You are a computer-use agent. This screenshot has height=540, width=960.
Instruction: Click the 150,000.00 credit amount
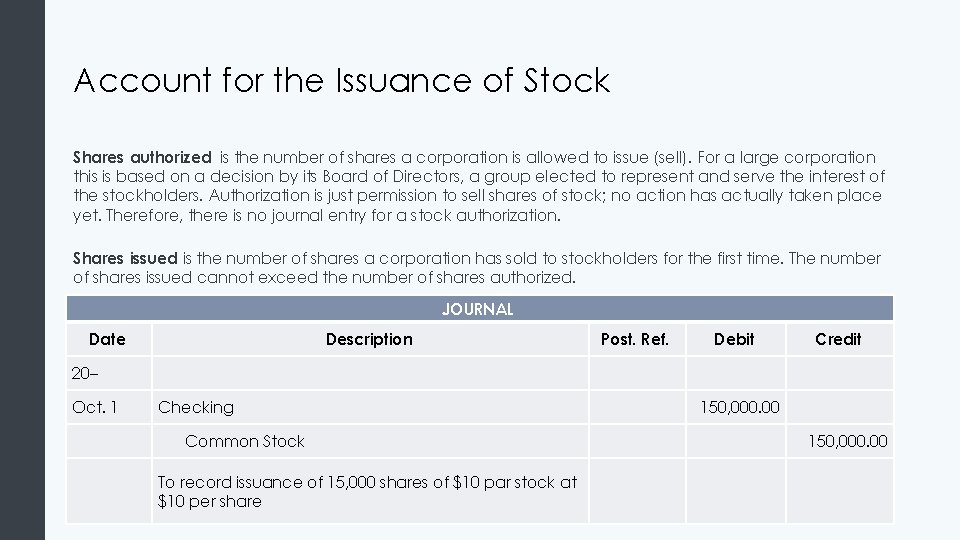(847, 441)
